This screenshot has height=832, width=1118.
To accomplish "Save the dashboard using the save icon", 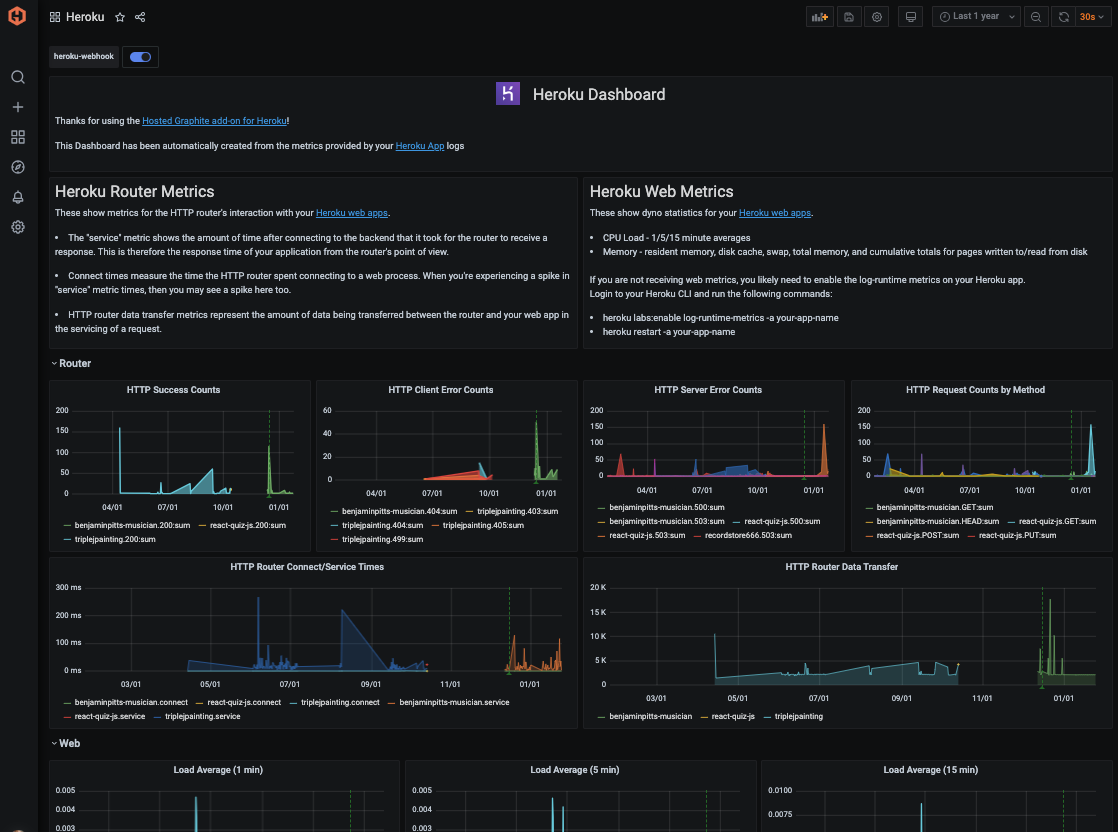I will pos(849,17).
